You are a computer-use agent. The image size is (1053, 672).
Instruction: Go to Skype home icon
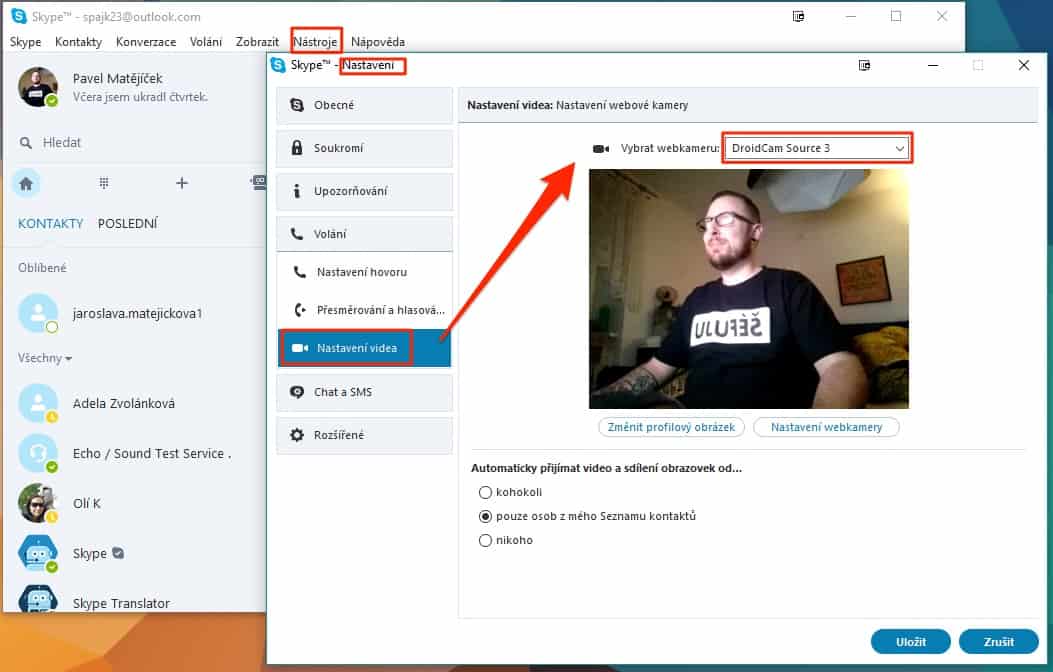[x=26, y=183]
